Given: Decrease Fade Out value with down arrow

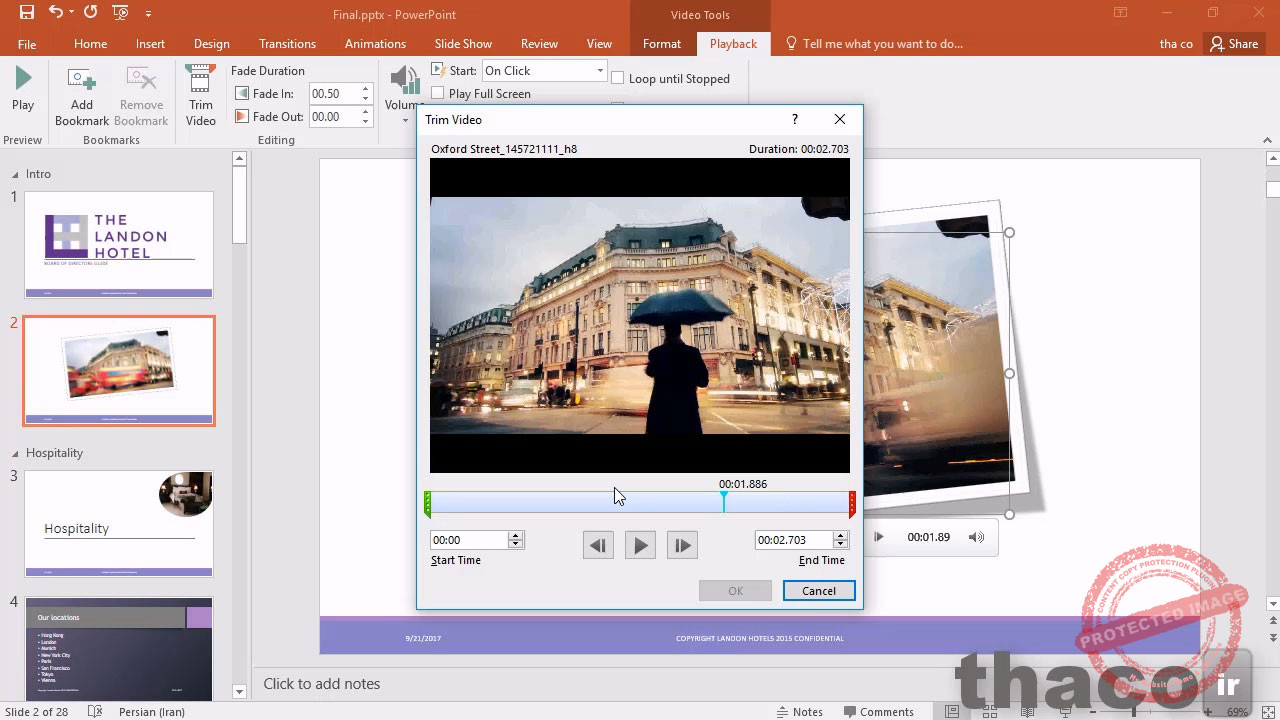Looking at the screenshot, I should tap(365, 121).
